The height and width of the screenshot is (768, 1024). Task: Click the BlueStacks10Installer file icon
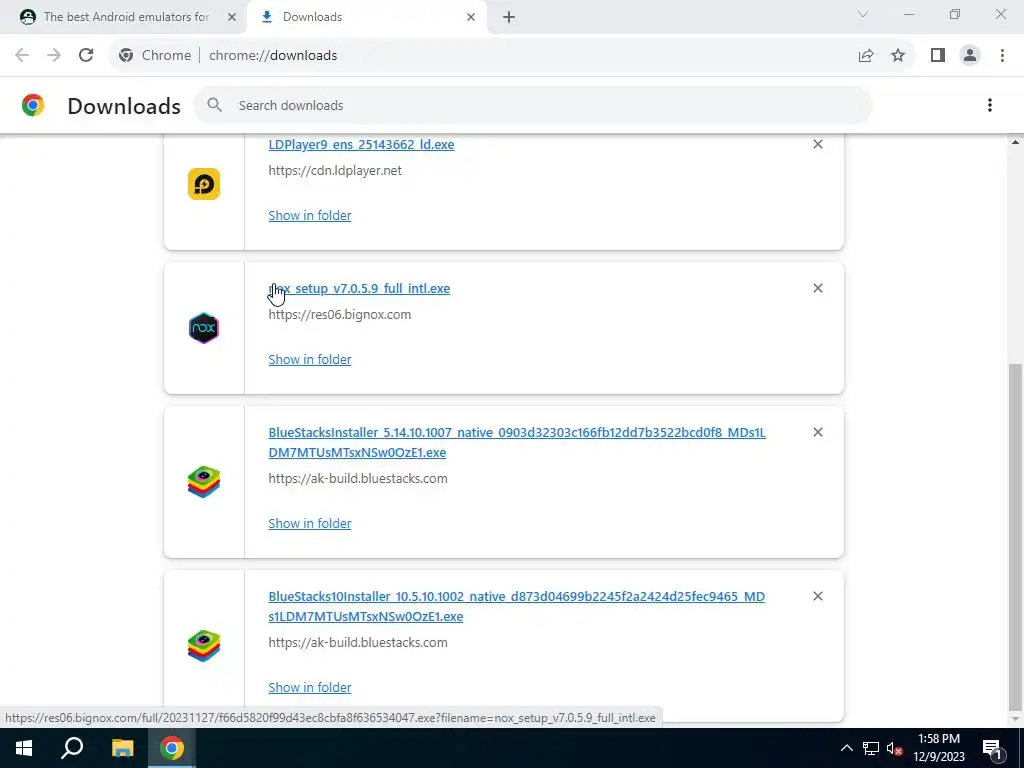click(x=204, y=646)
